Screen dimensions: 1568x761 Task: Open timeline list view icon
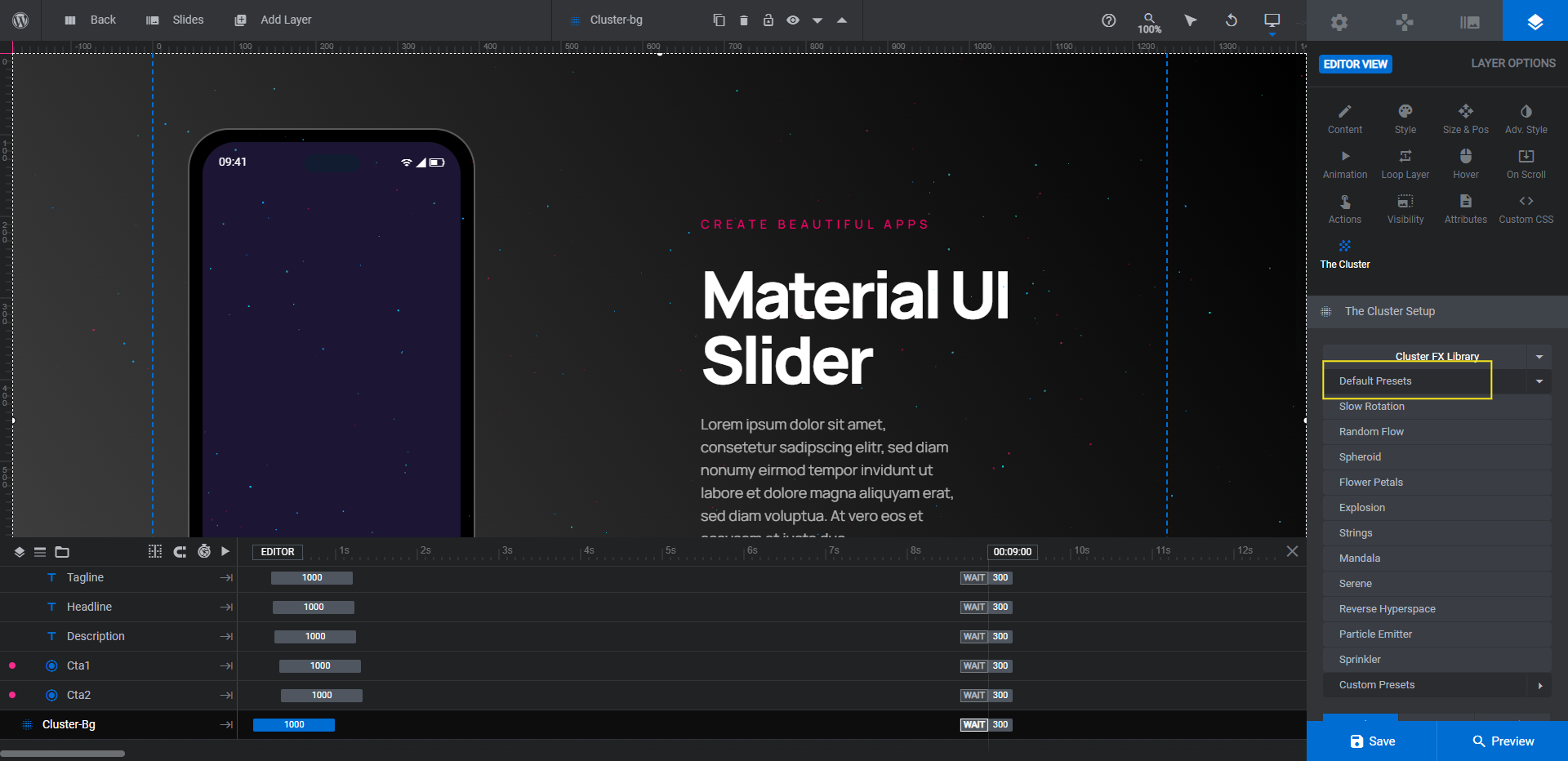tap(40, 552)
